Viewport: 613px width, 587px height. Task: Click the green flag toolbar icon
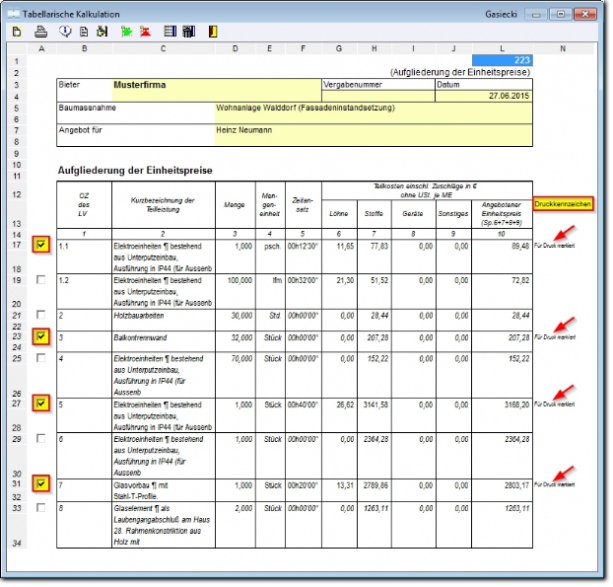click(x=126, y=32)
